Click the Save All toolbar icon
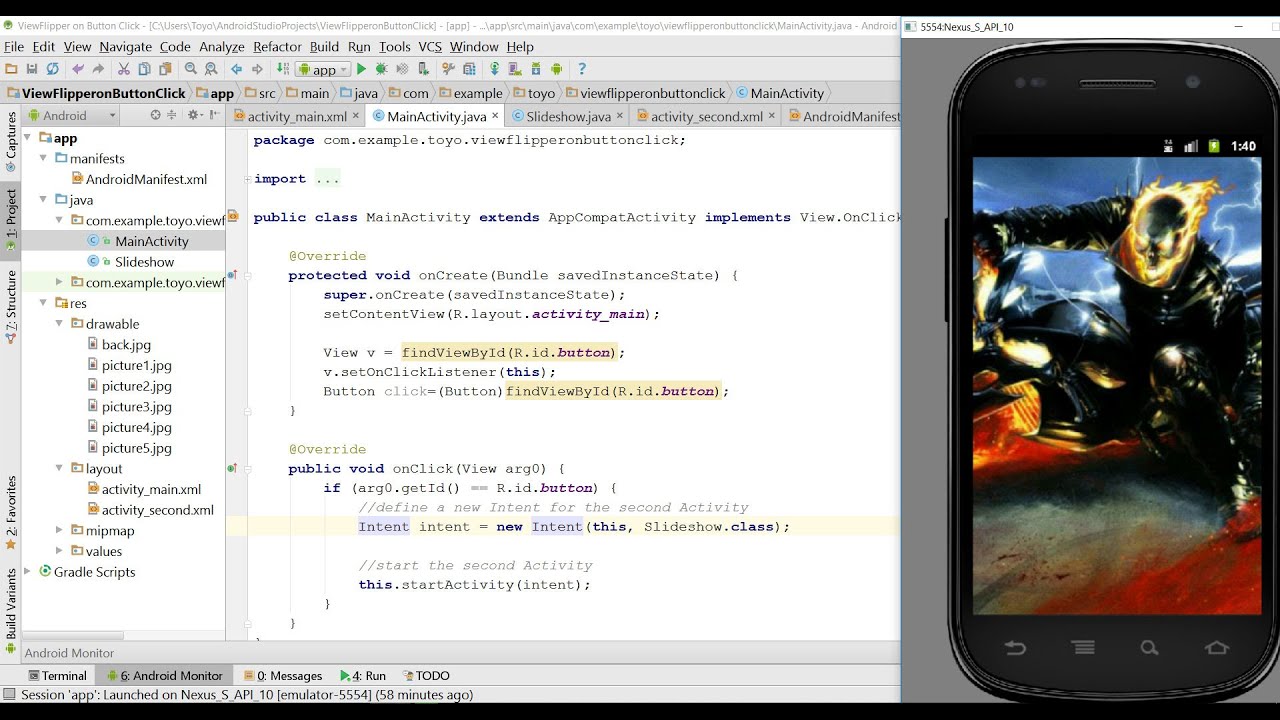The image size is (1280, 720). coord(32,69)
